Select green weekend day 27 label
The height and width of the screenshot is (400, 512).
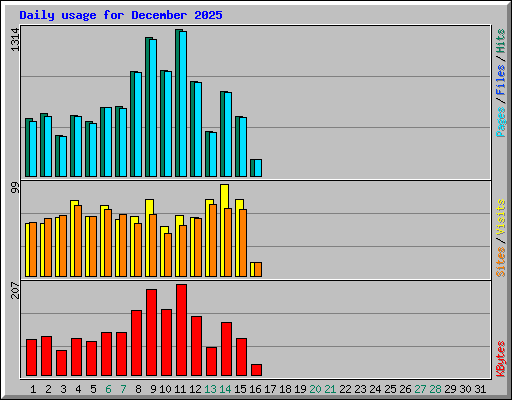coord(420,389)
